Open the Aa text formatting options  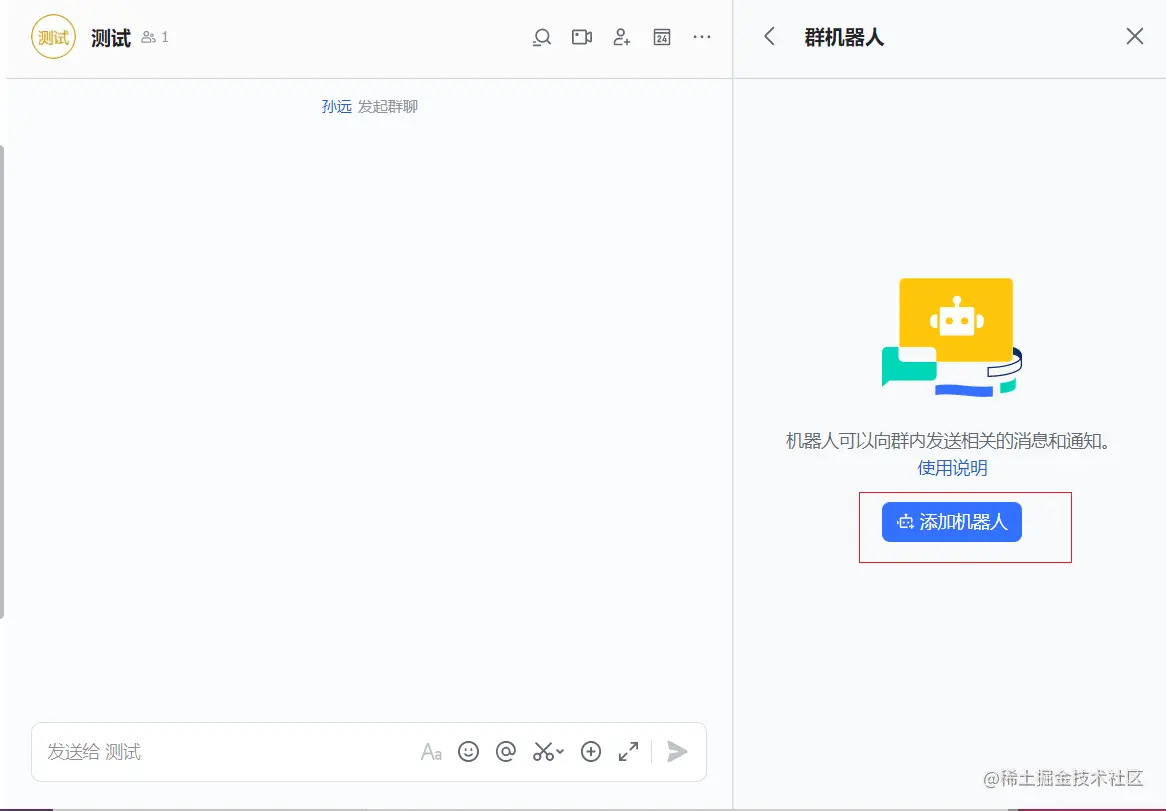431,752
